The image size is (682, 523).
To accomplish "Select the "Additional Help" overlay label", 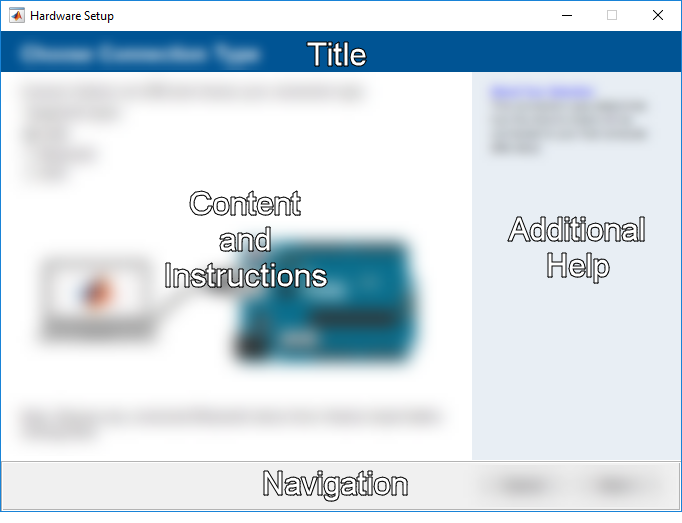I will coord(577,247).
